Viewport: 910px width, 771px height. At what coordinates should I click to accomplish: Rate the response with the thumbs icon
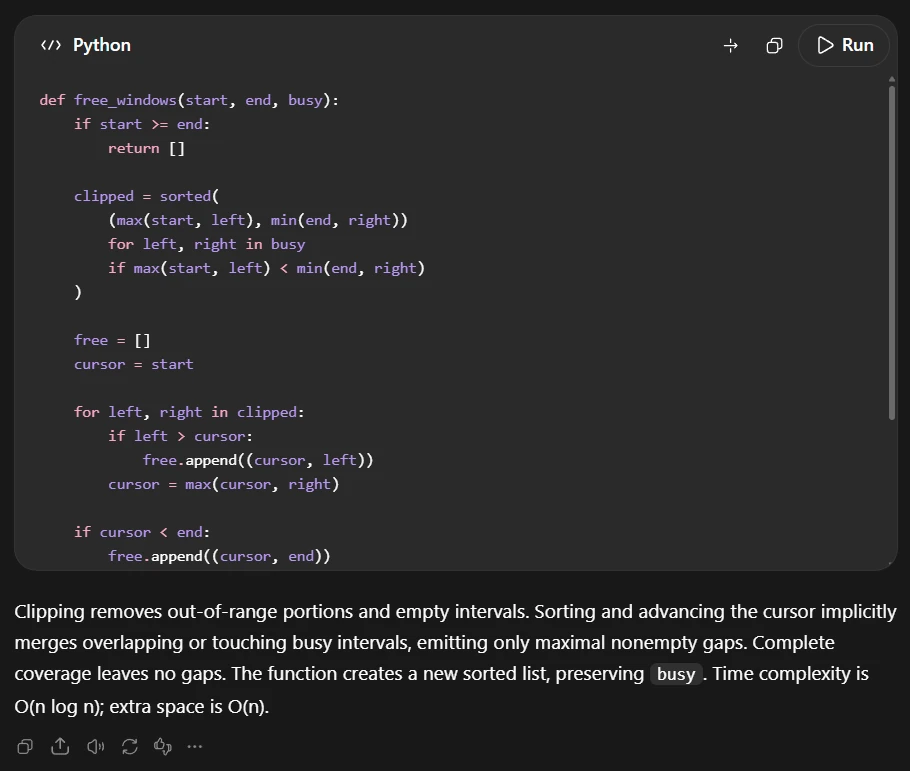click(162, 746)
